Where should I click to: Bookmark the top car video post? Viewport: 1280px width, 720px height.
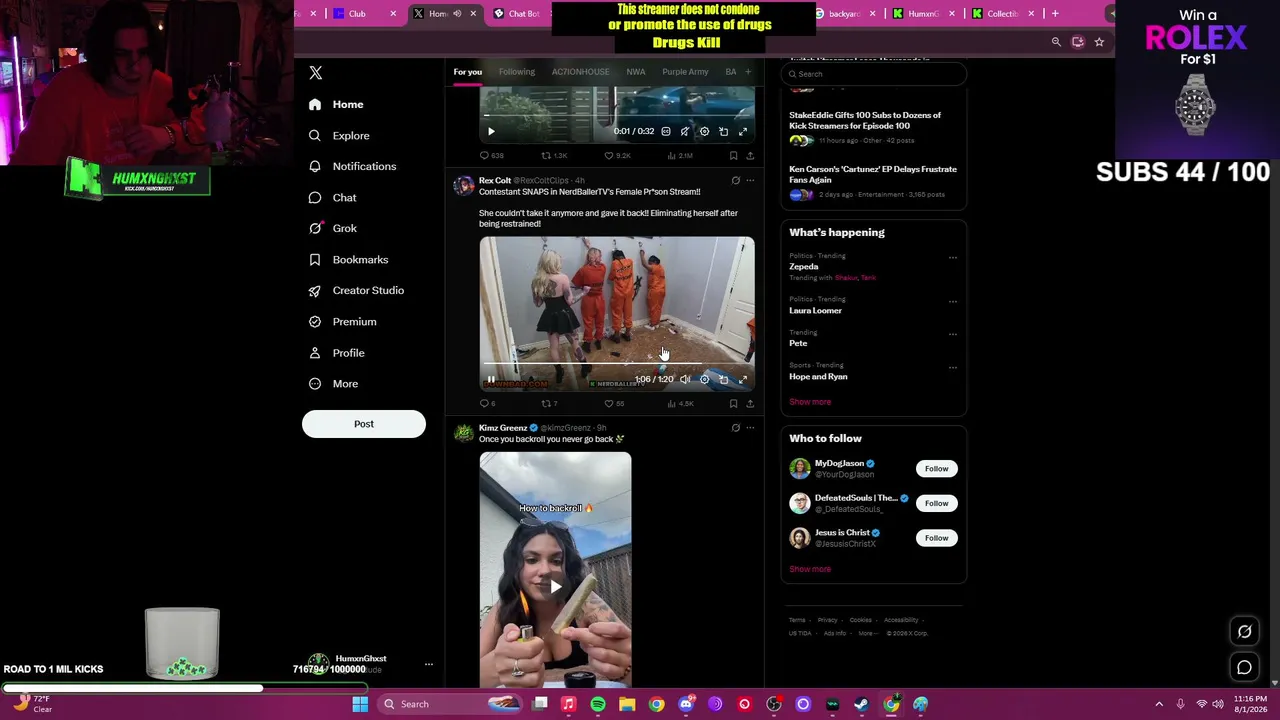(733, 155)
